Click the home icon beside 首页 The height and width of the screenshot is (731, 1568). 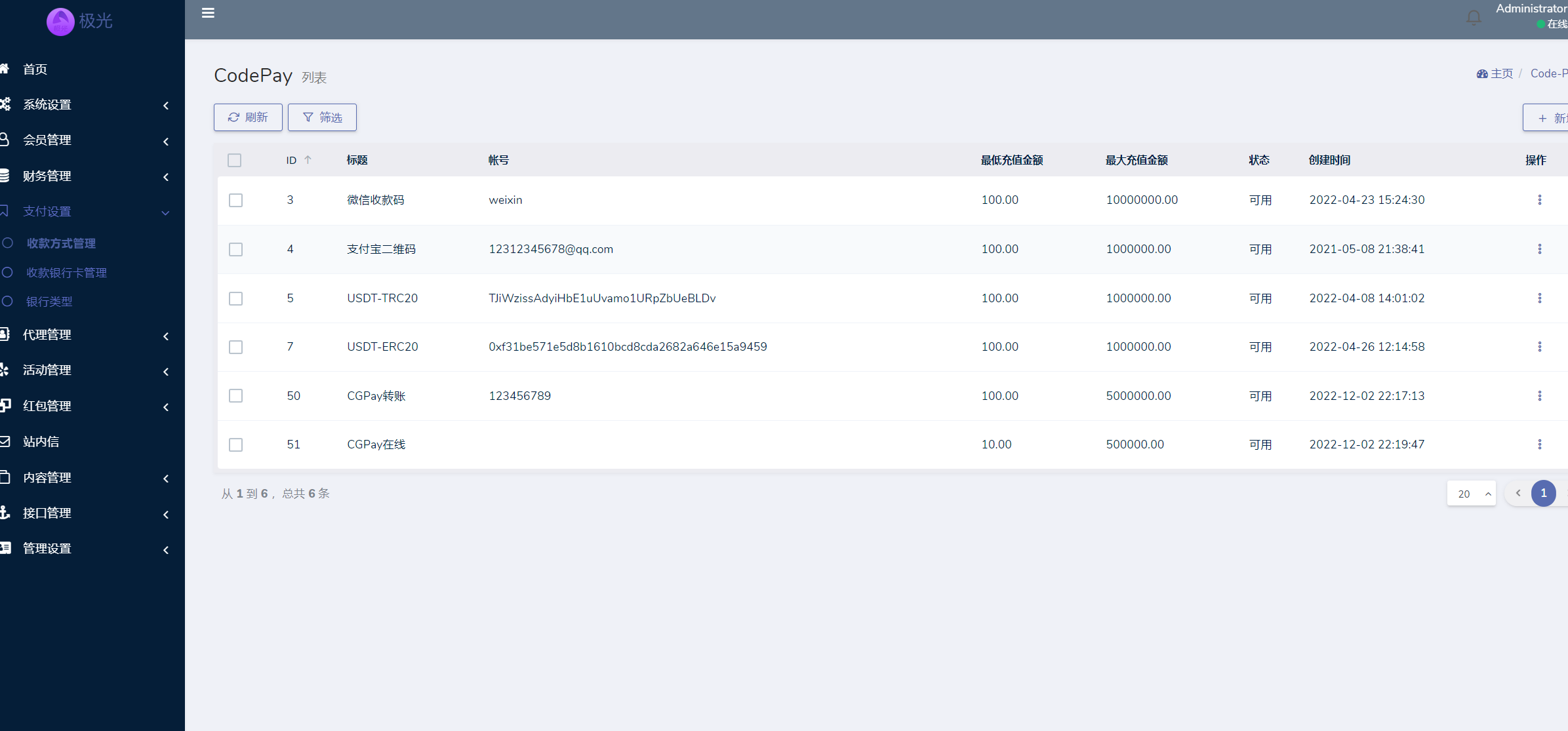[5, 69]
